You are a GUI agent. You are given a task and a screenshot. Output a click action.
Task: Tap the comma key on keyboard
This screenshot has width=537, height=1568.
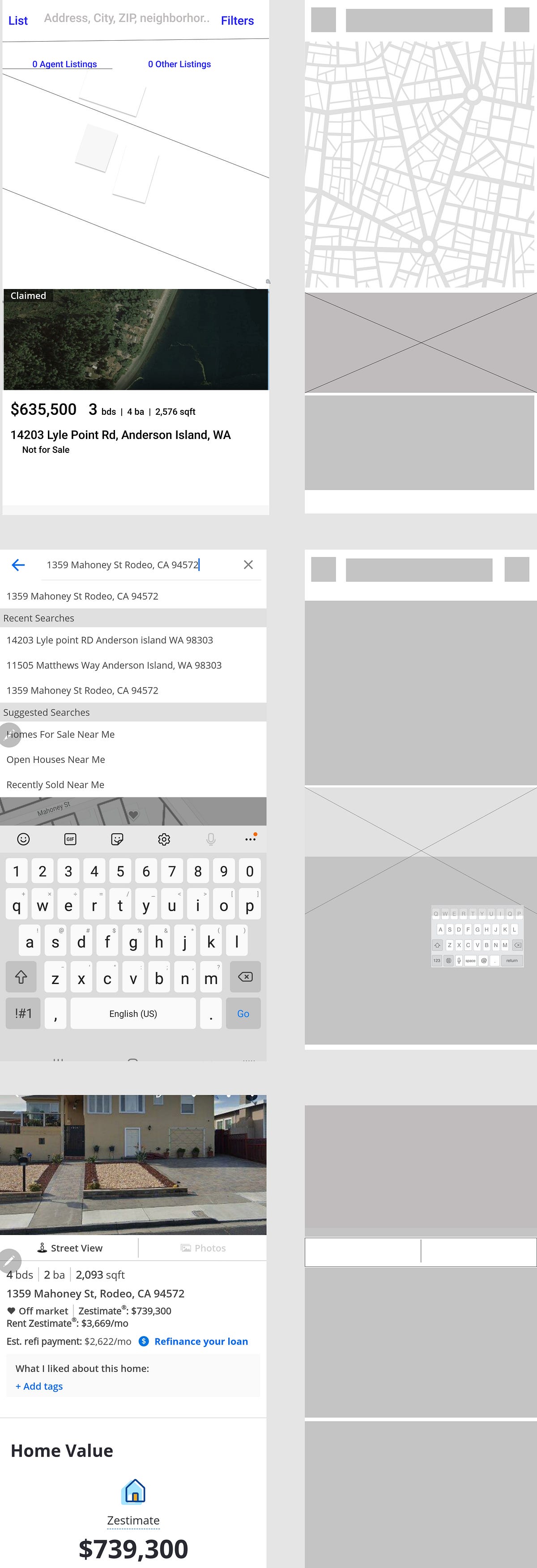point(55,1014)
